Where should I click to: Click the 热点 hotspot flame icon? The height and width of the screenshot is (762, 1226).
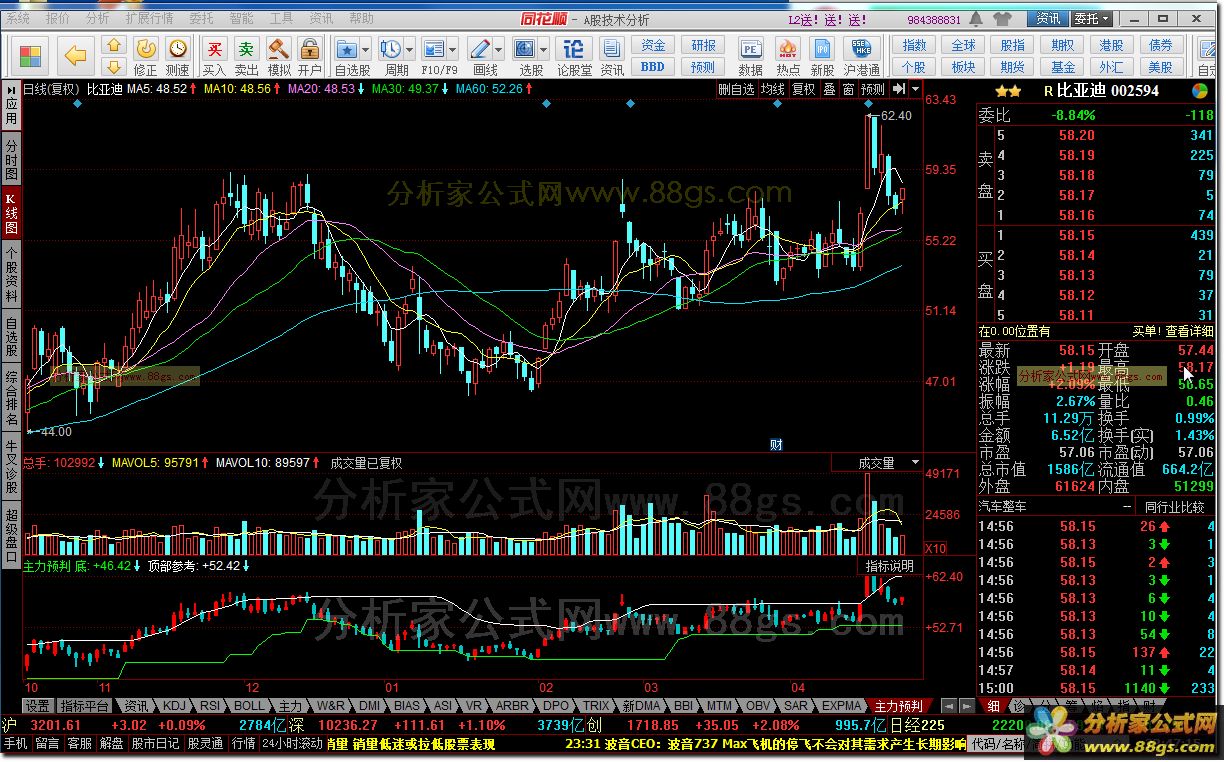tap(787, 49)
